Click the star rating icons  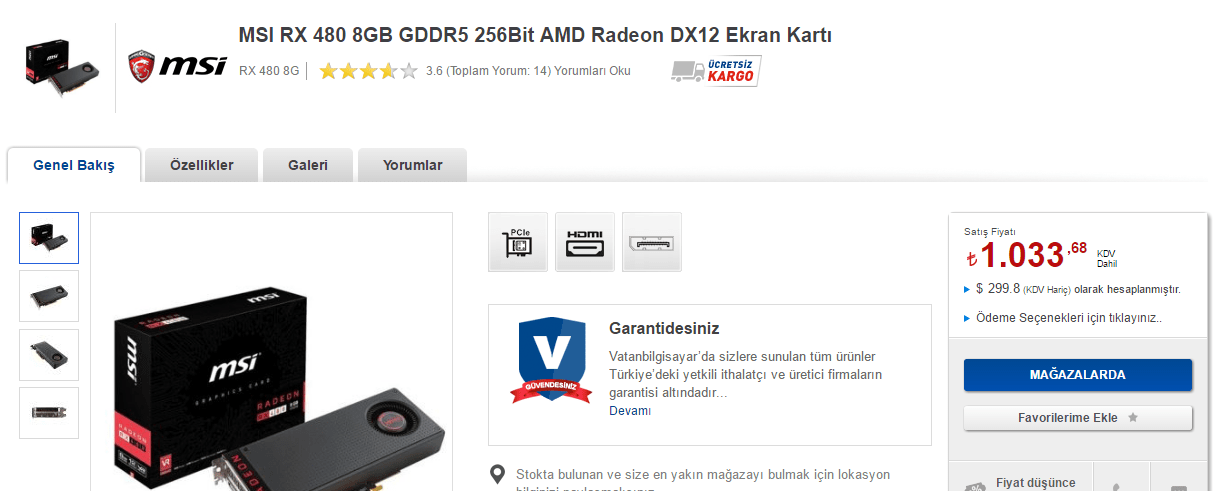click(x=368, y=71)
